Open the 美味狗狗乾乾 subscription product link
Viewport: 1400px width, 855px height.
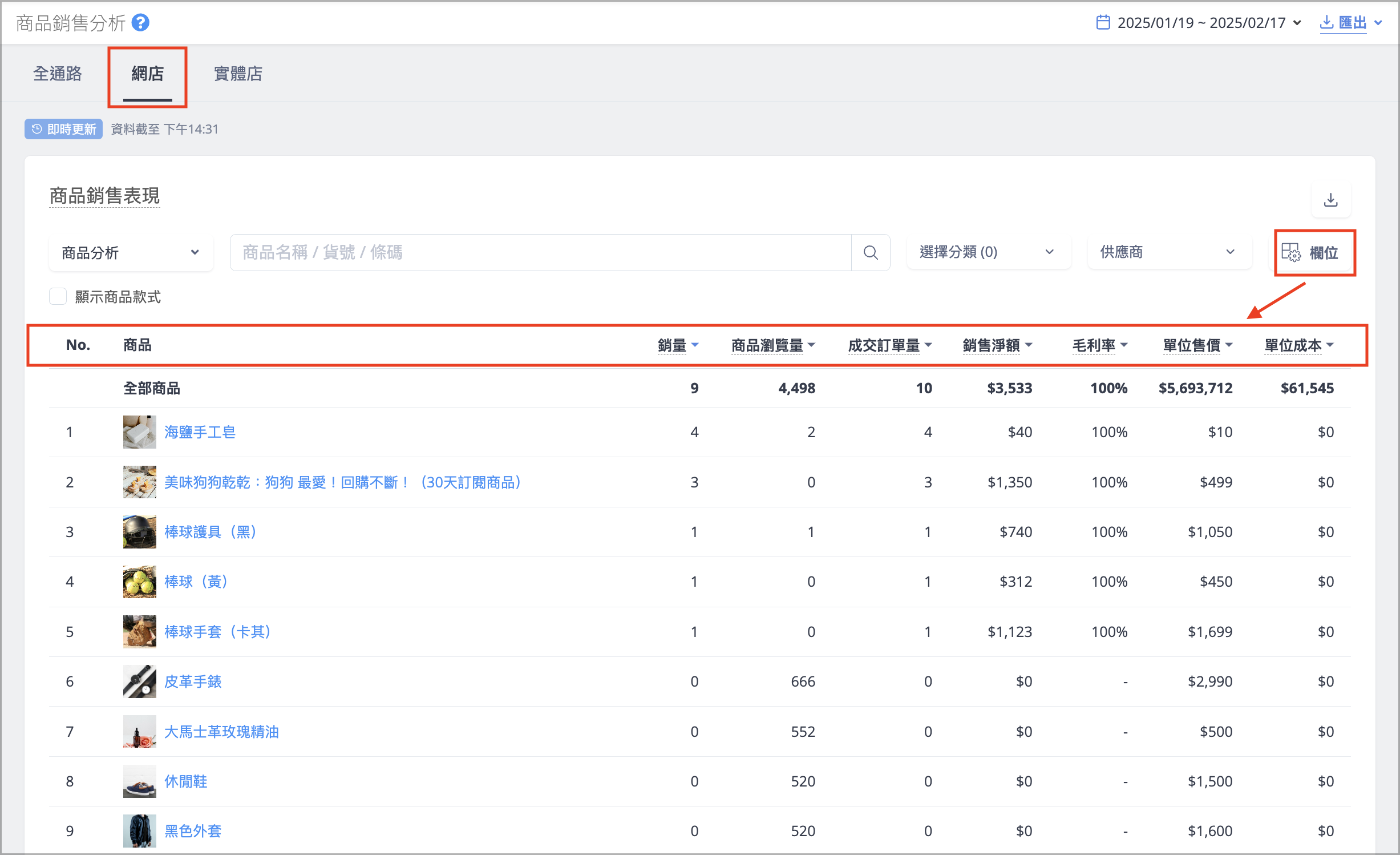343,482
